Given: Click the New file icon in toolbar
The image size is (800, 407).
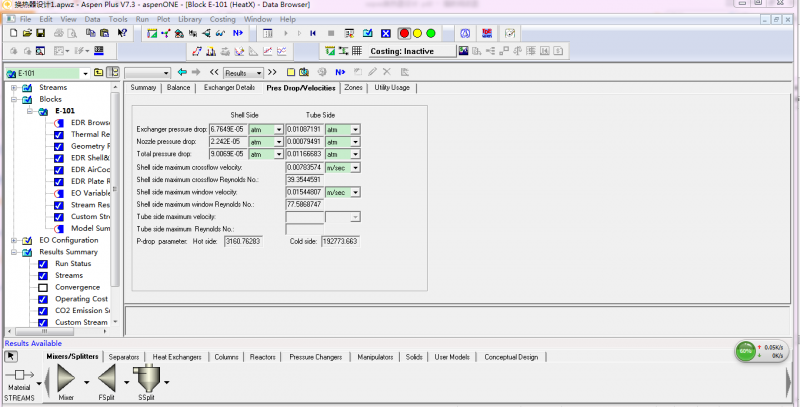Looking at the screenshot, I should pyautogui.click(x=13, y=33).
